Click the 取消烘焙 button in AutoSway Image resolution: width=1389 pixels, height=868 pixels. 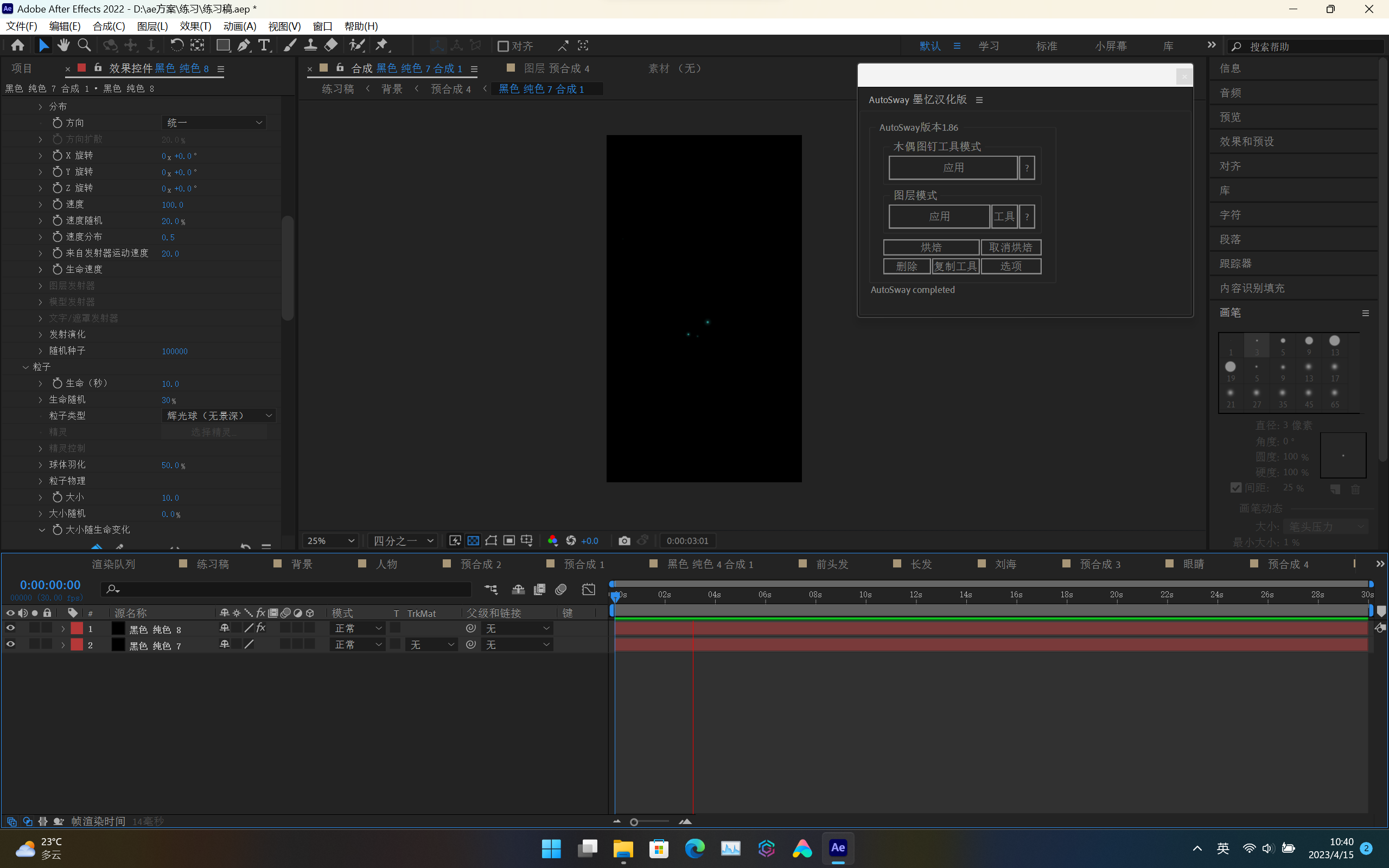tap(1011, 247)
